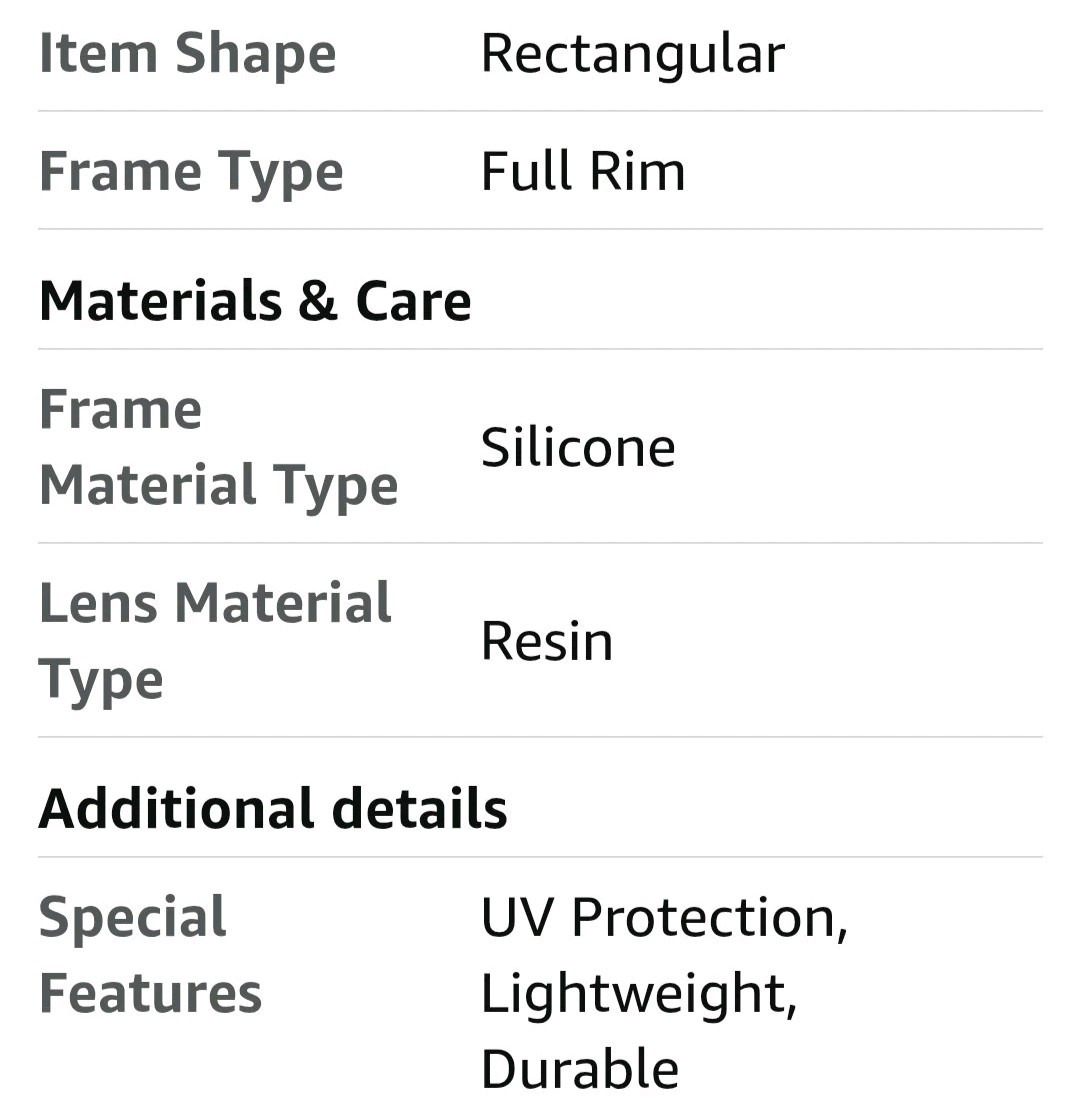
Task: Click the word Materials in section heading
Action: [x=160, y=300]
